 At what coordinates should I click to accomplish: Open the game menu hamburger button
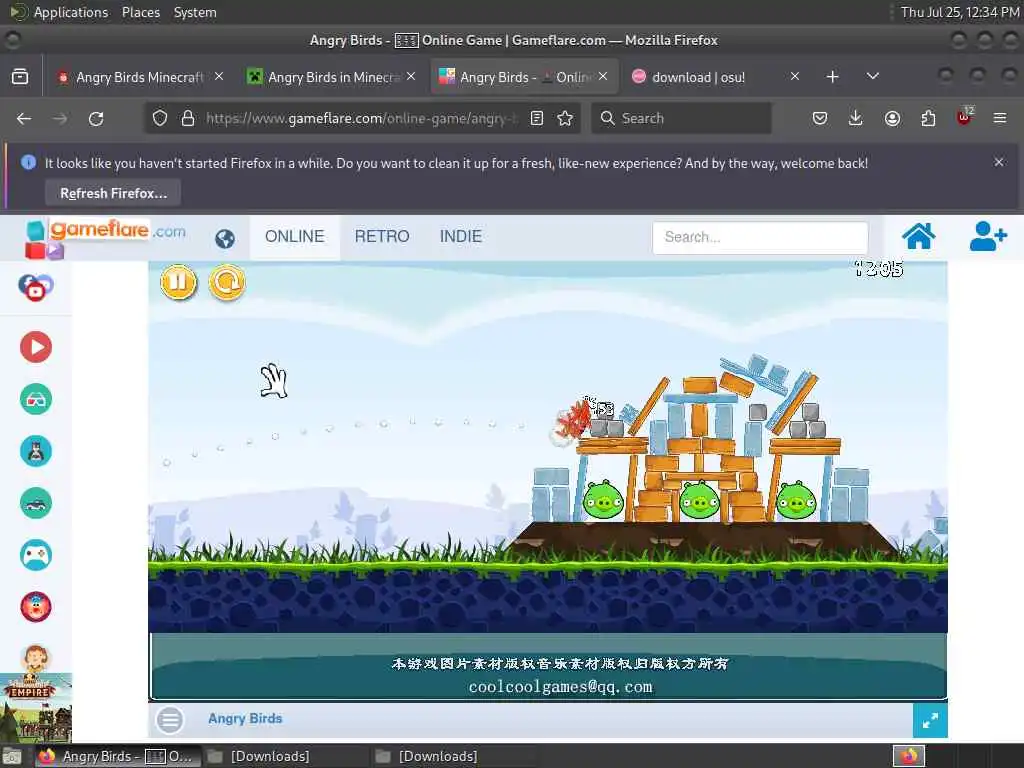170,720
